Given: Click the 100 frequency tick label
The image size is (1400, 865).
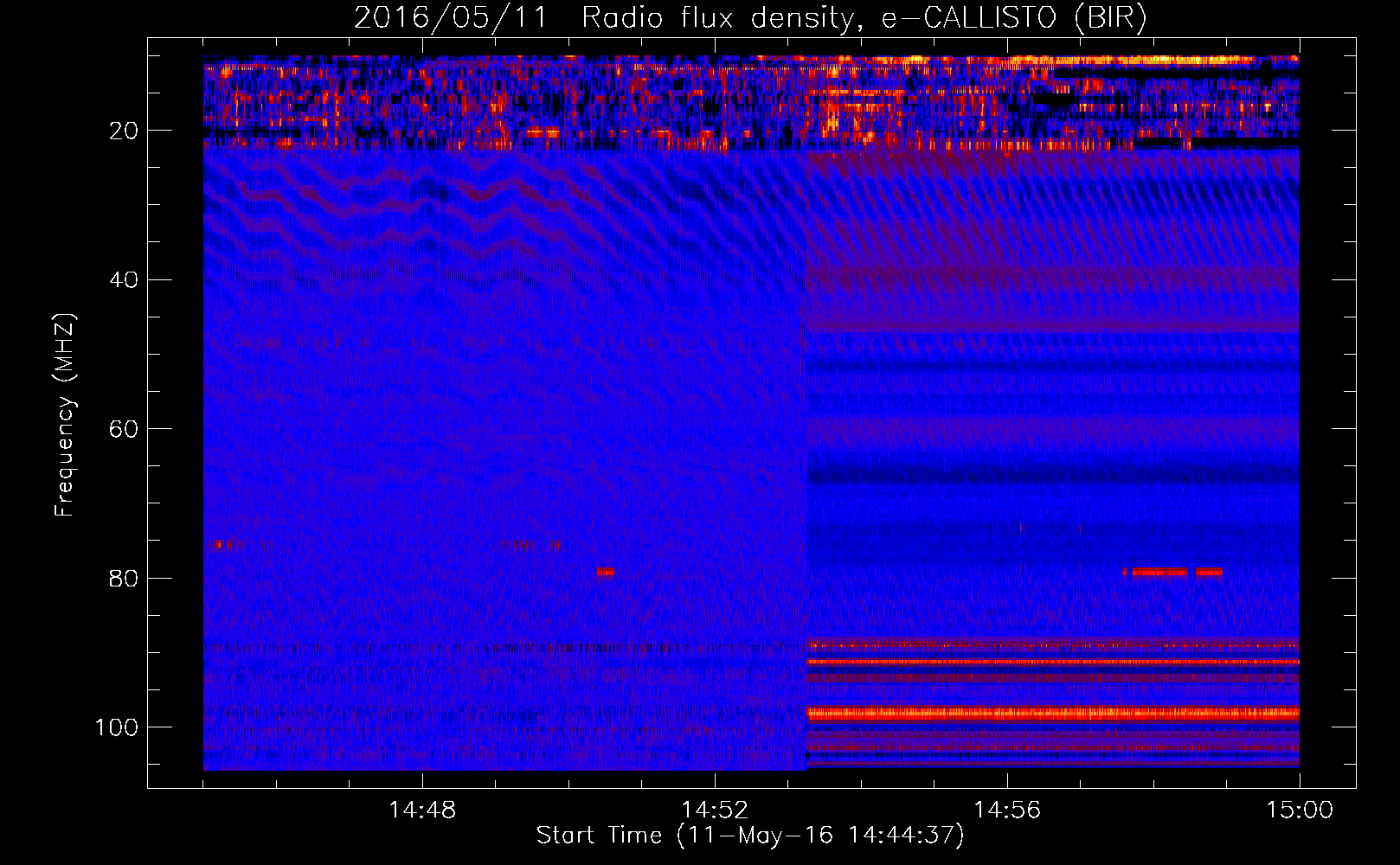Looking at the screenshot, I should click(117, 727).
